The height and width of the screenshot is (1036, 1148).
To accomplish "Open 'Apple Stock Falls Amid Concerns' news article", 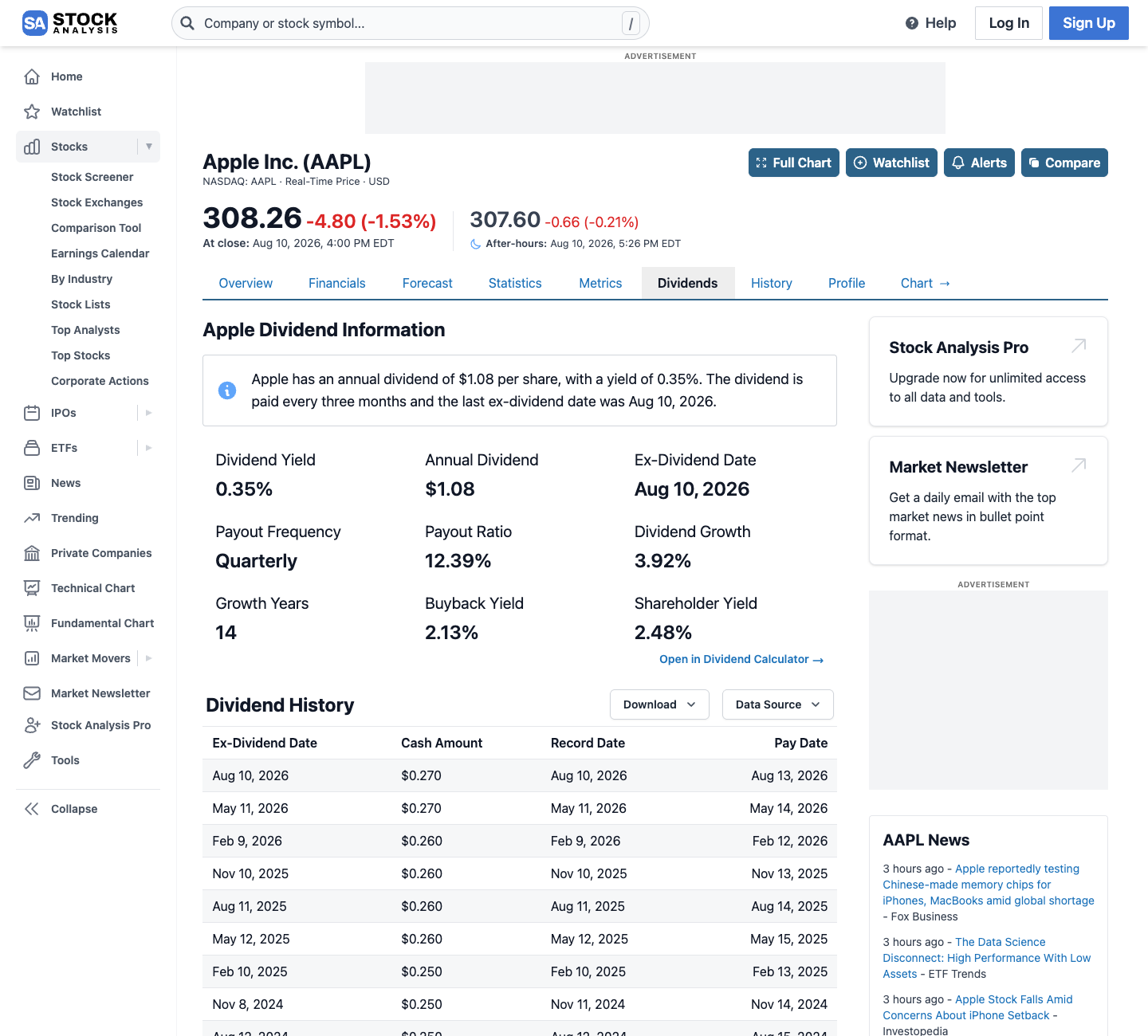I will [978, 1007].
